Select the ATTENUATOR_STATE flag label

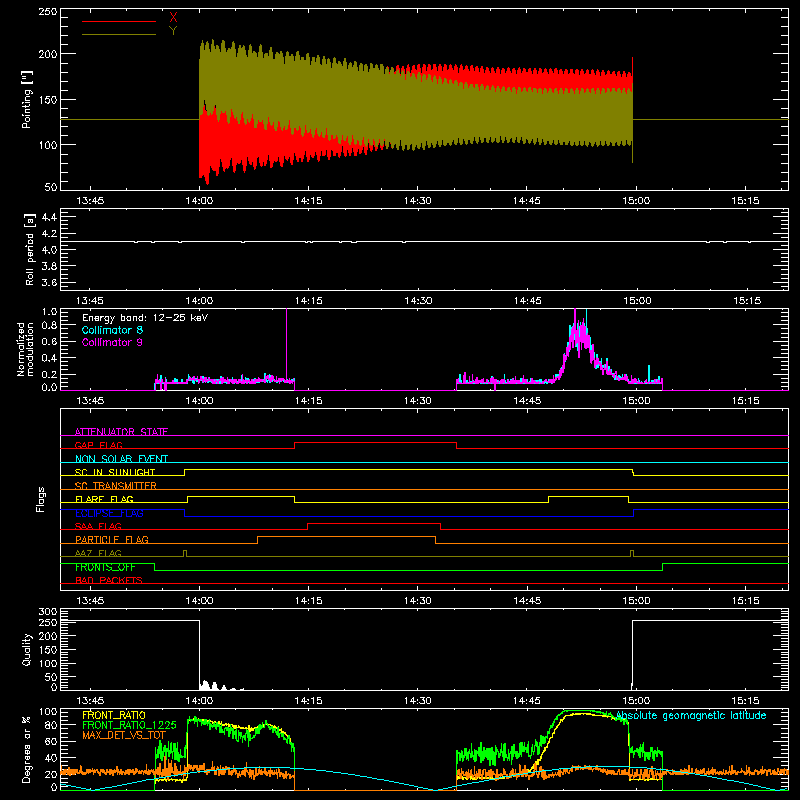coord(121,432)
